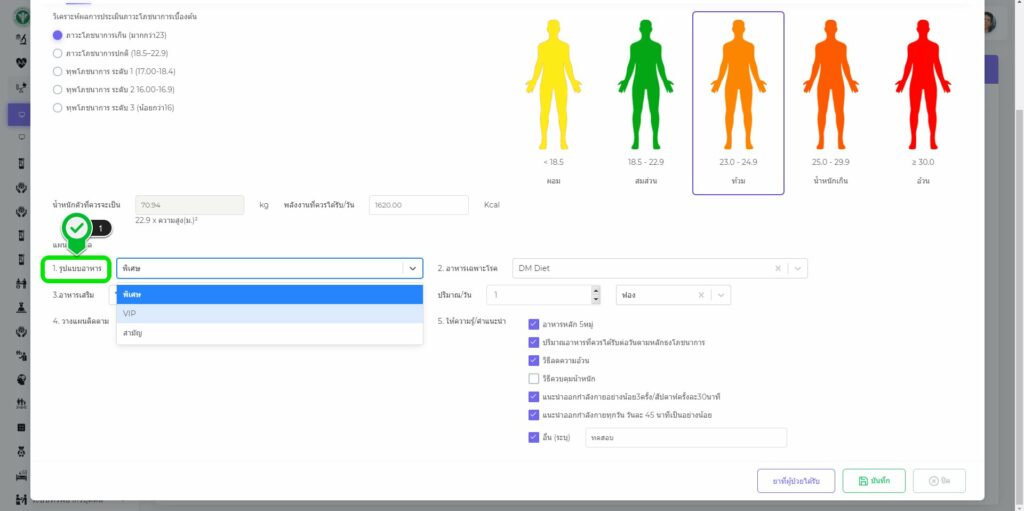Click the clear X in DM Diet field

click(778, 268)
